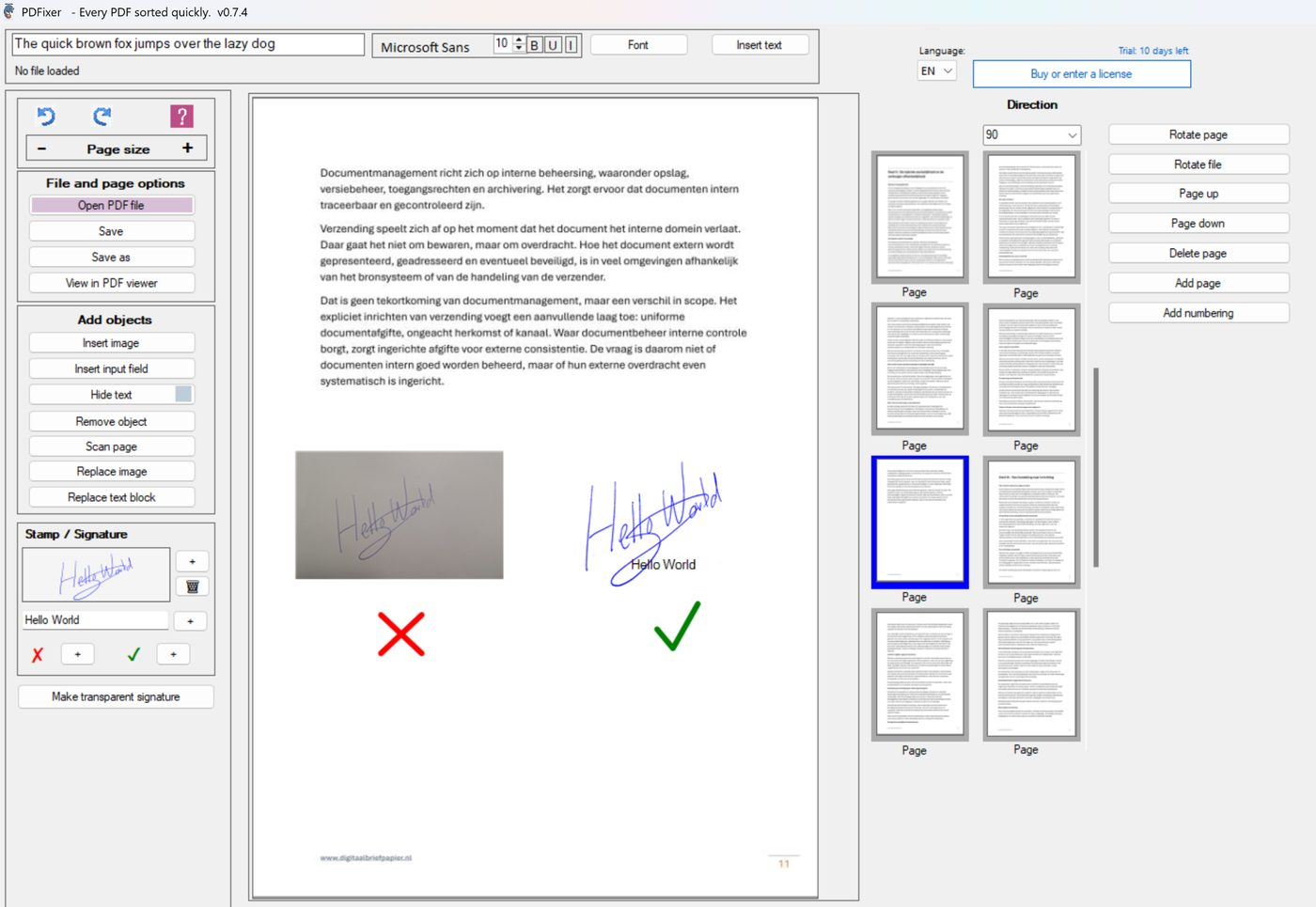Pick the Hide text color swatch
The image size is (1316, 907).
(183, 395)
